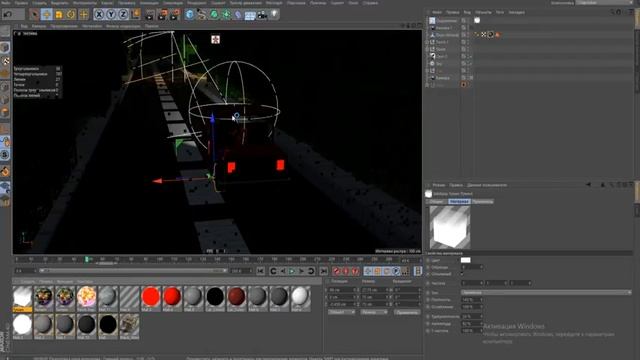Viewport: 640px width, 360px height.
Task: Add a cube primitive object
Action: point(190,15)
